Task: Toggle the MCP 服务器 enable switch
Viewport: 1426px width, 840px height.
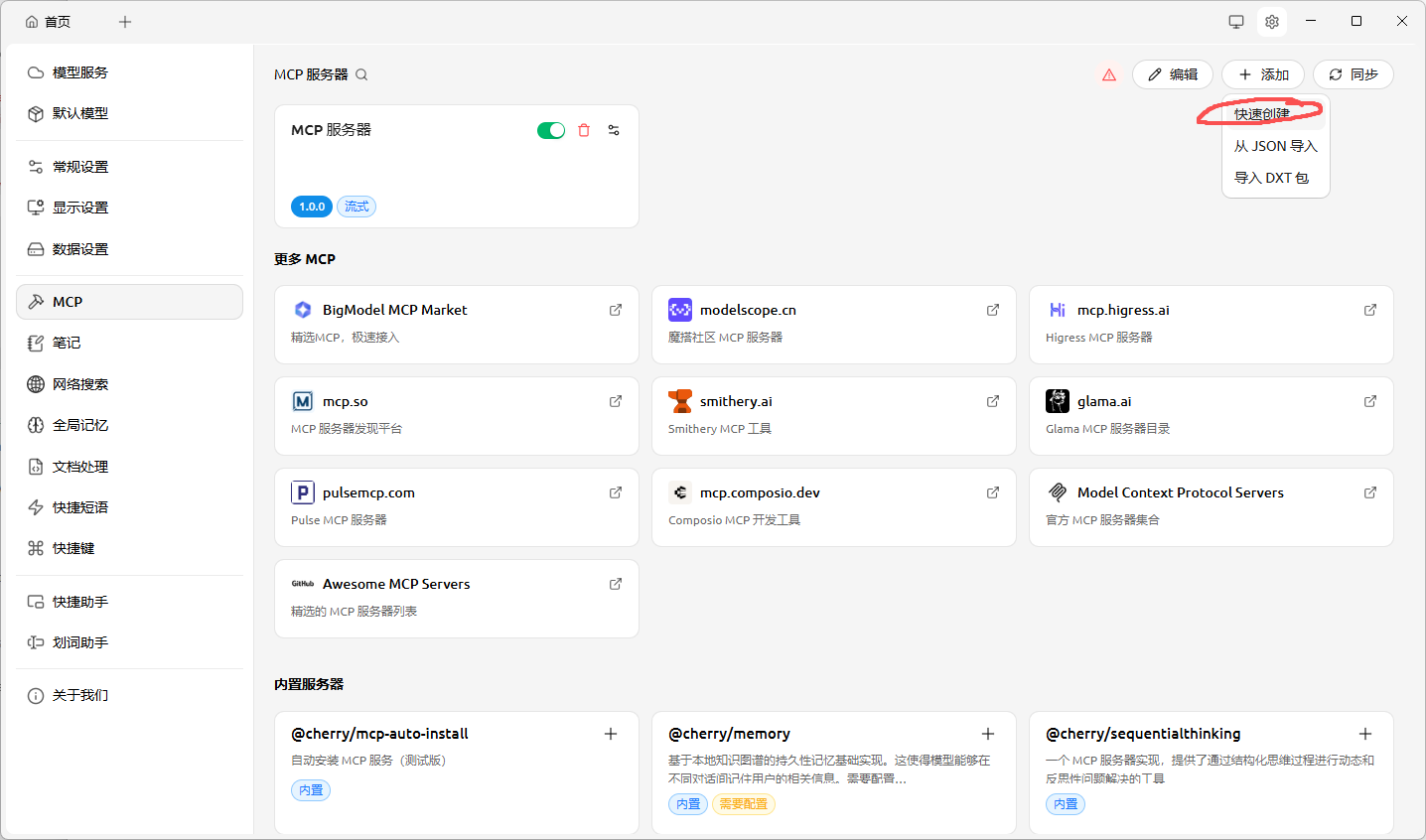Action: pyautogui.click(x=551, y=130)
